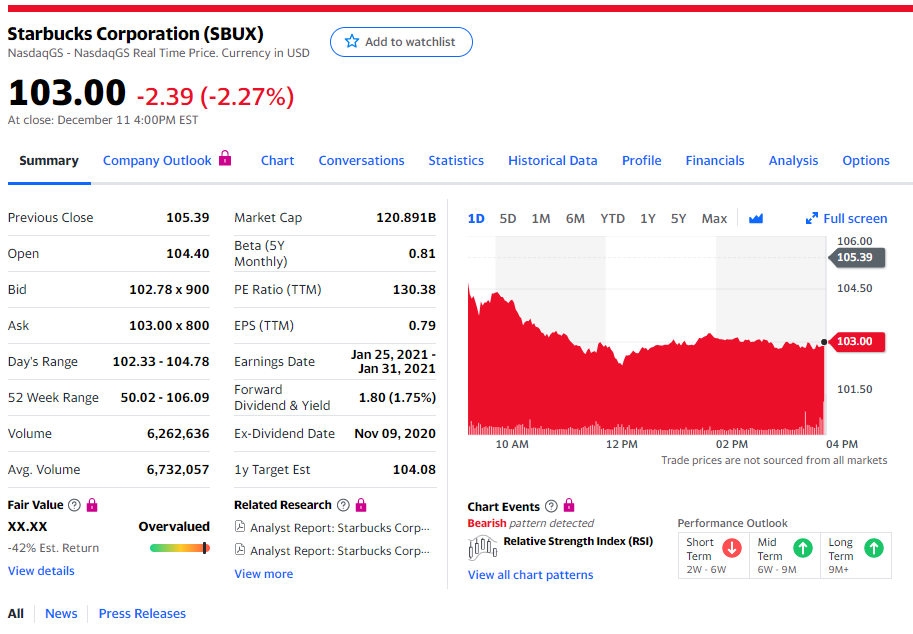Screen dimensions: 913x634
Task: Click View more under Related Research
Action: [x=263, y=573]
